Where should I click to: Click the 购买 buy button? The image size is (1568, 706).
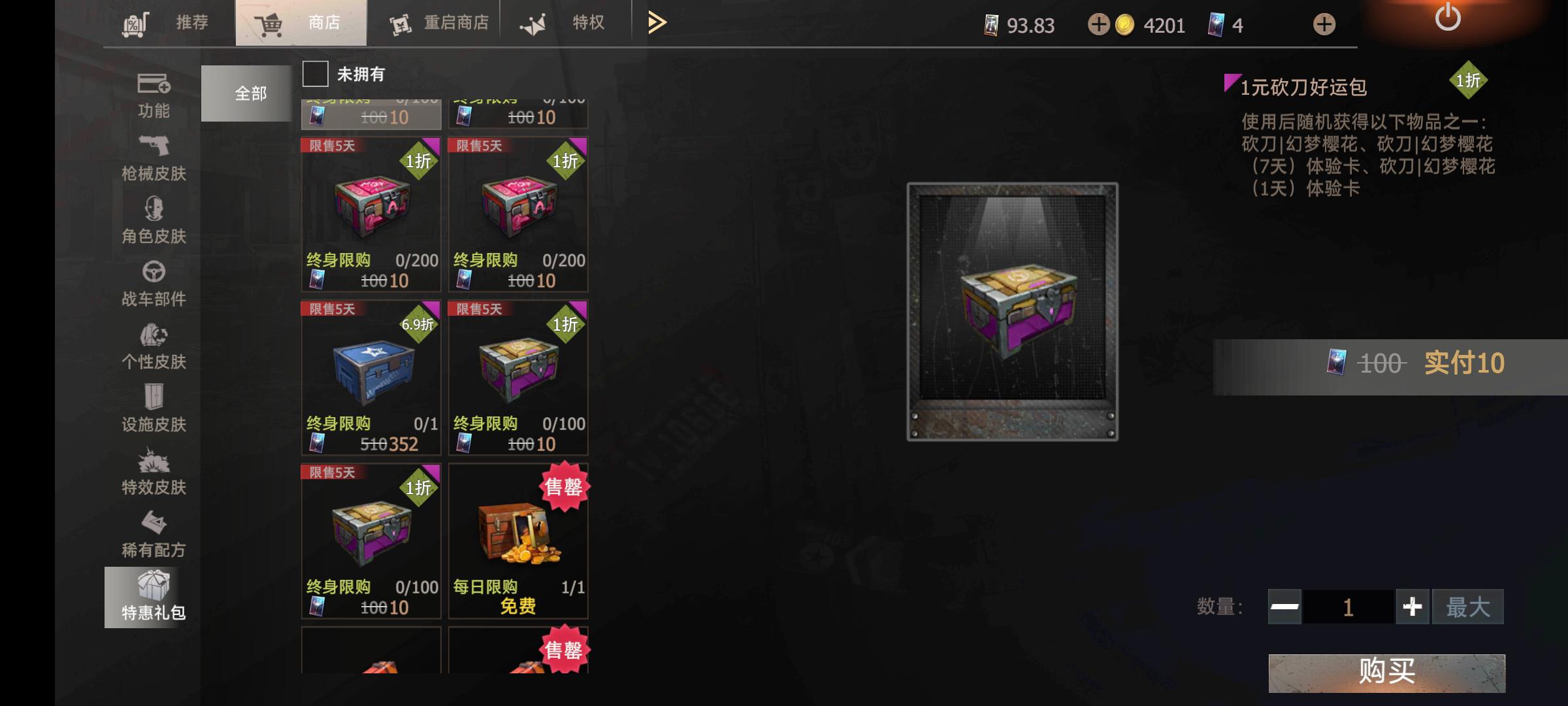(1387, 673)
